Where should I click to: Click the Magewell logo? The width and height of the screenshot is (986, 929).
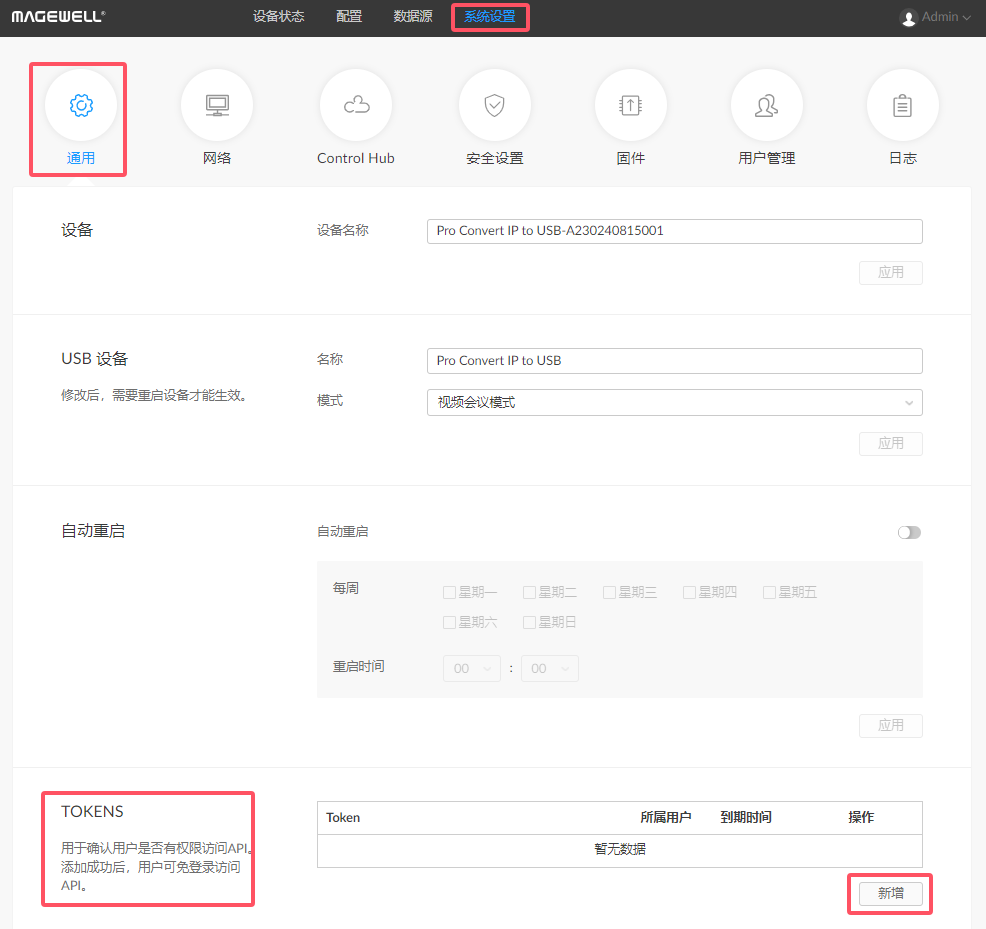tap(58, 17)
